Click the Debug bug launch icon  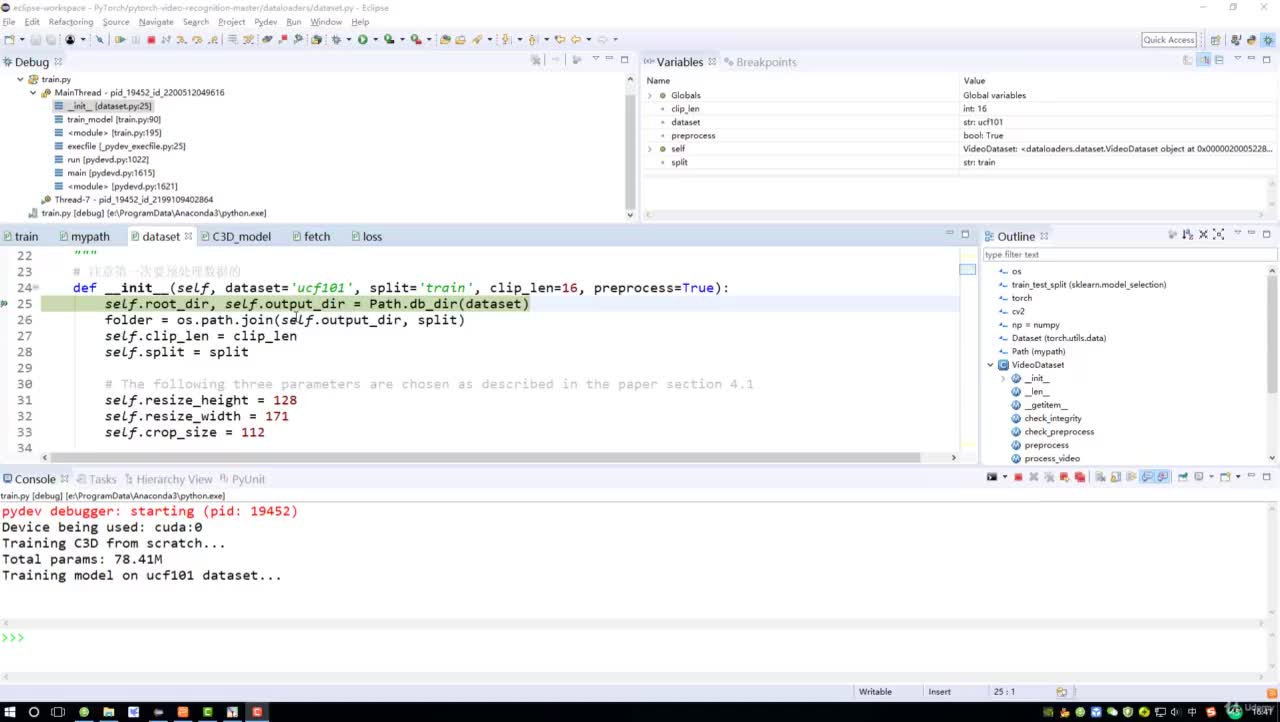[x=335, y=40]
